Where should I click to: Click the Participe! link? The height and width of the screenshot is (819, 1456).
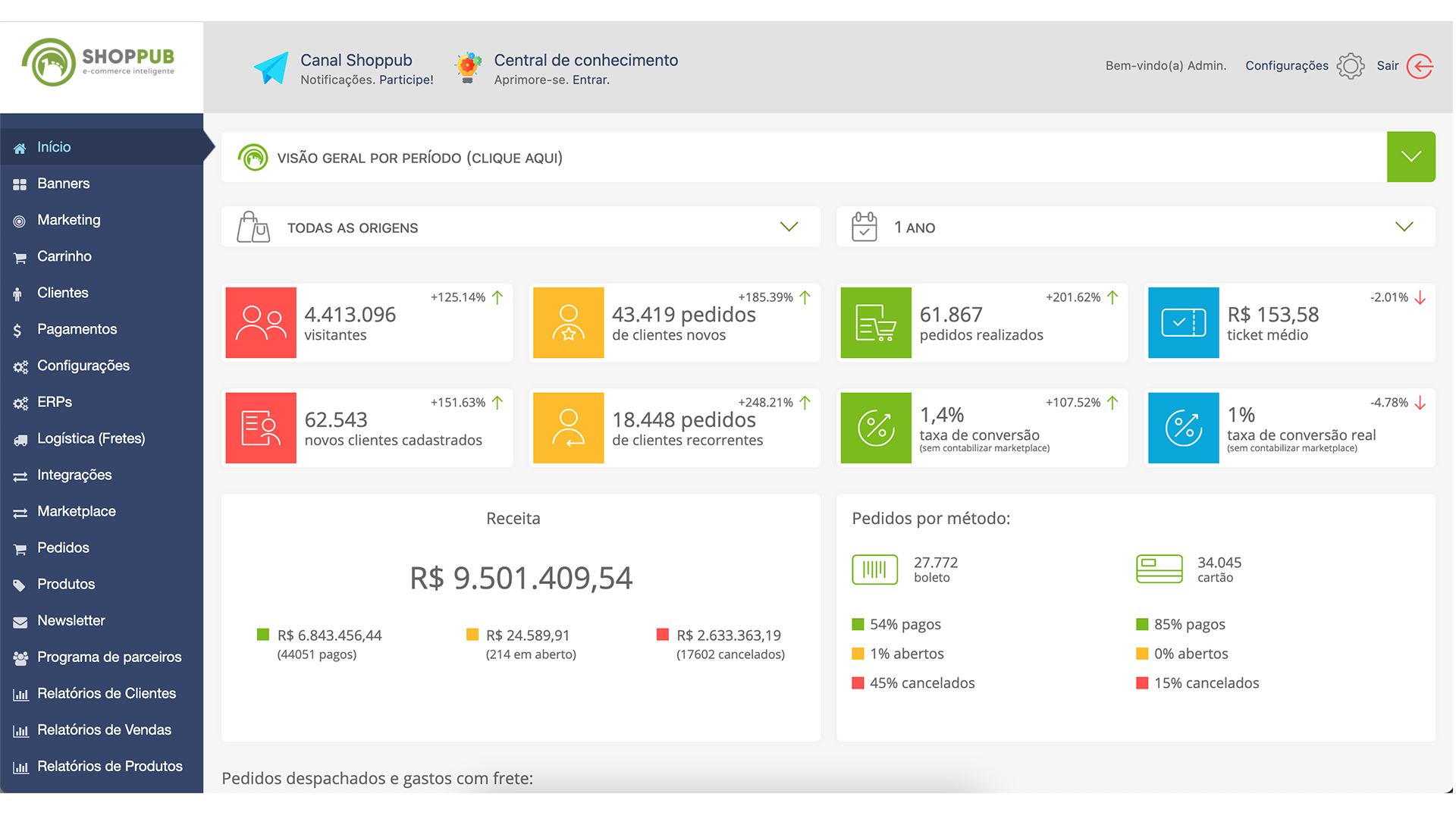pos(406,80)
